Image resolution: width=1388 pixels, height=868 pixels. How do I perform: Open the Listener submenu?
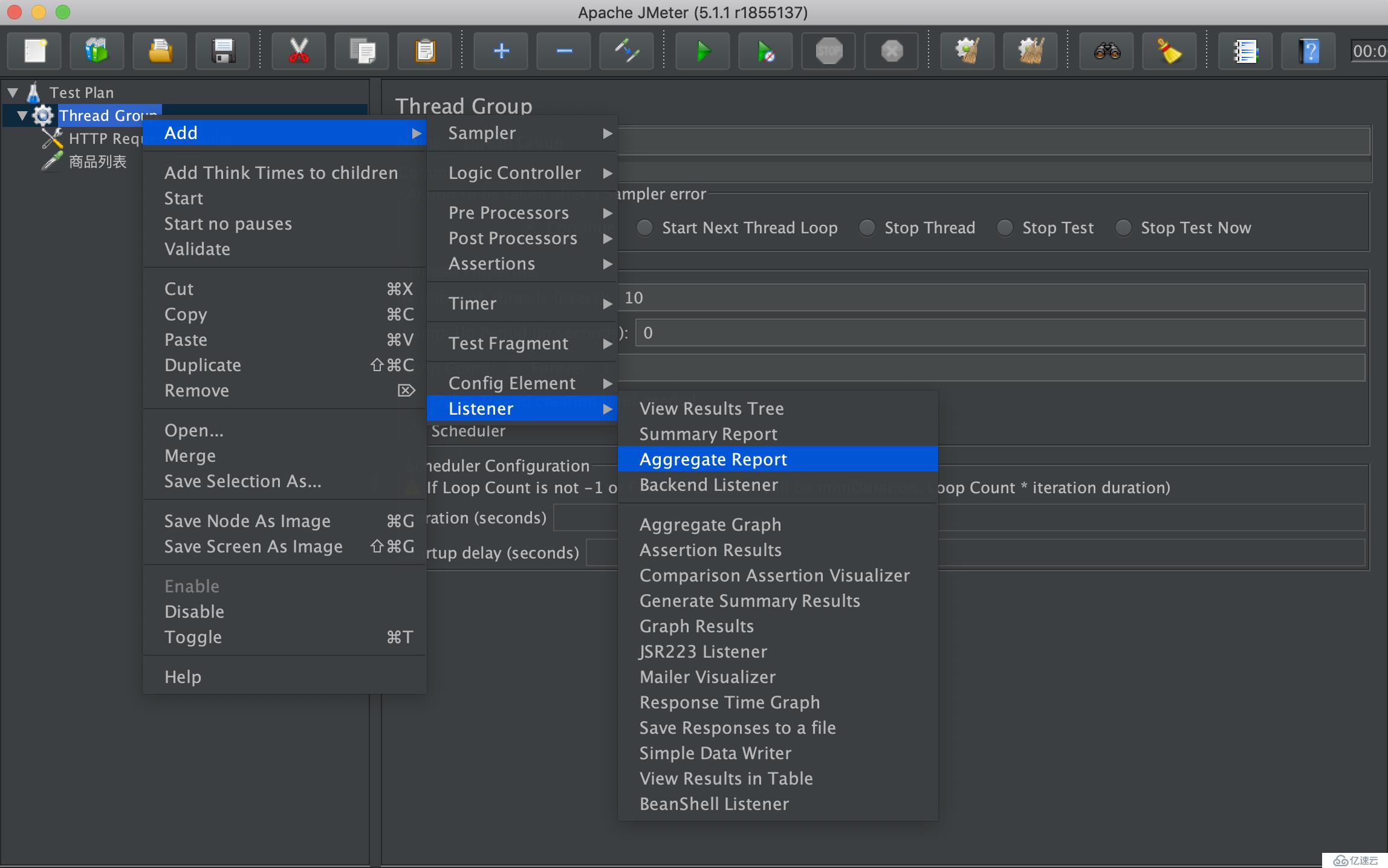click(x=520, y=408)
